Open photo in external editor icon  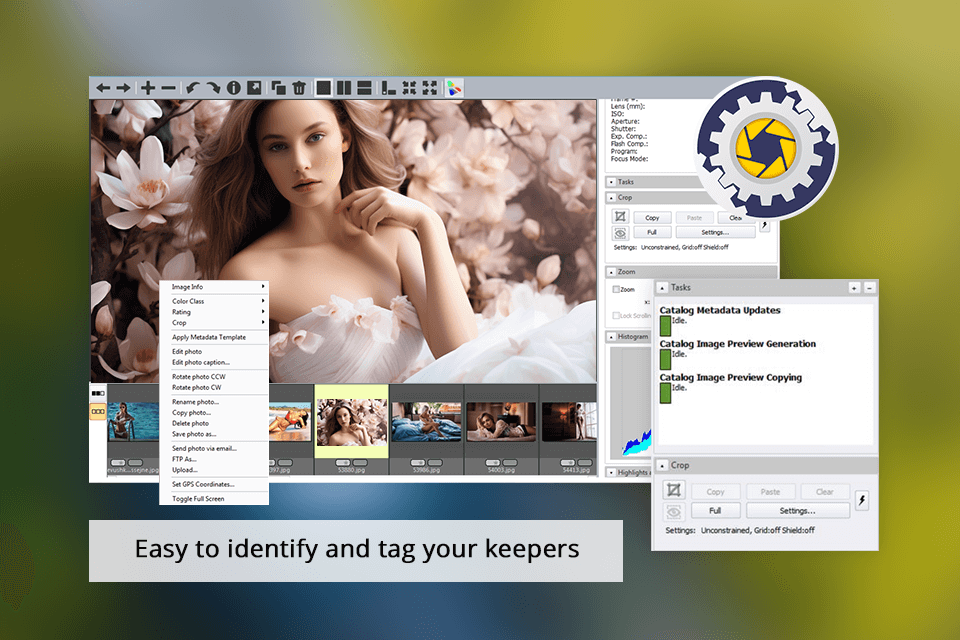[x=254, y=88]
